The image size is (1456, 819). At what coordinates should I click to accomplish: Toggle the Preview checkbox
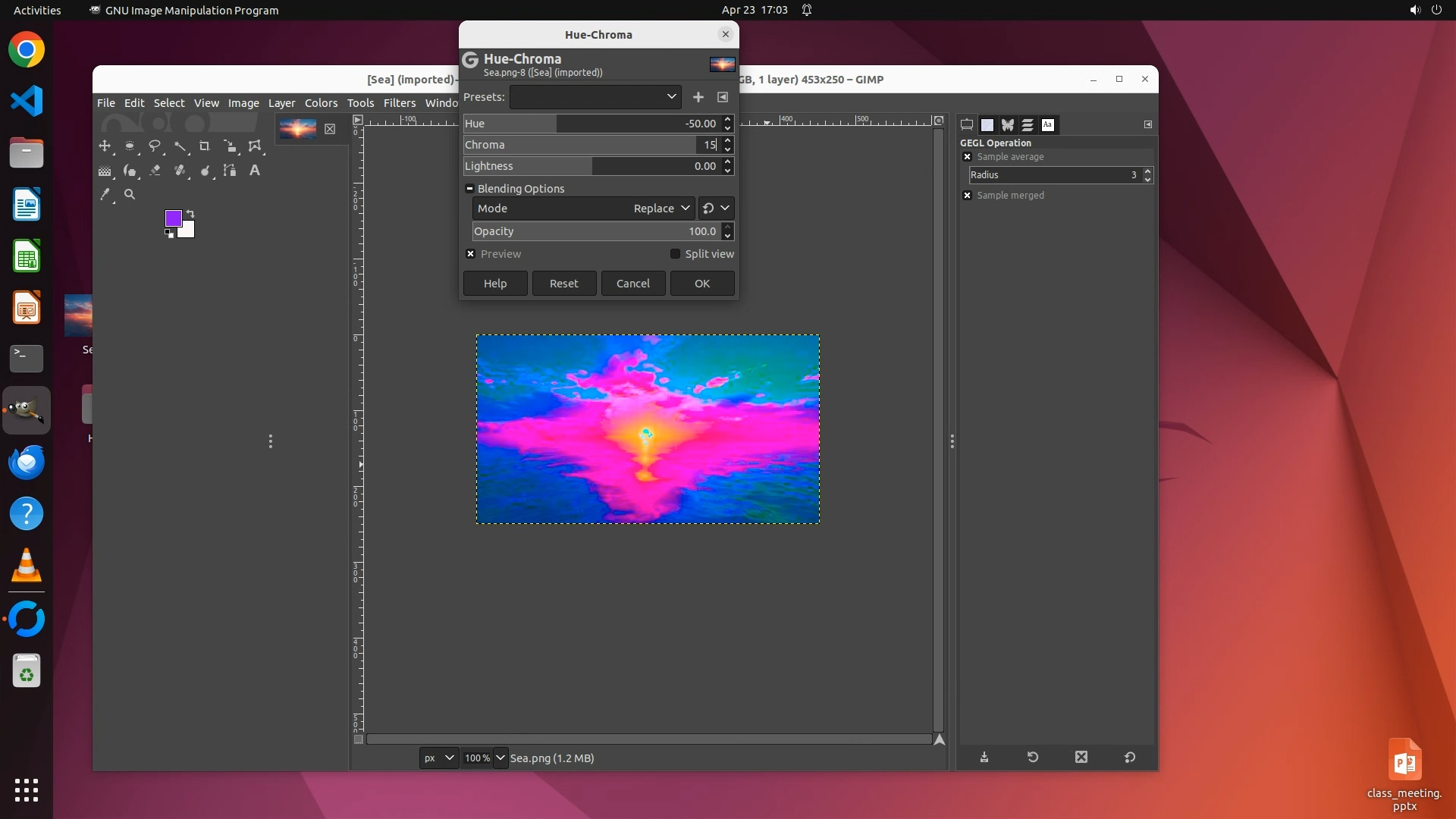pos(471,254)
